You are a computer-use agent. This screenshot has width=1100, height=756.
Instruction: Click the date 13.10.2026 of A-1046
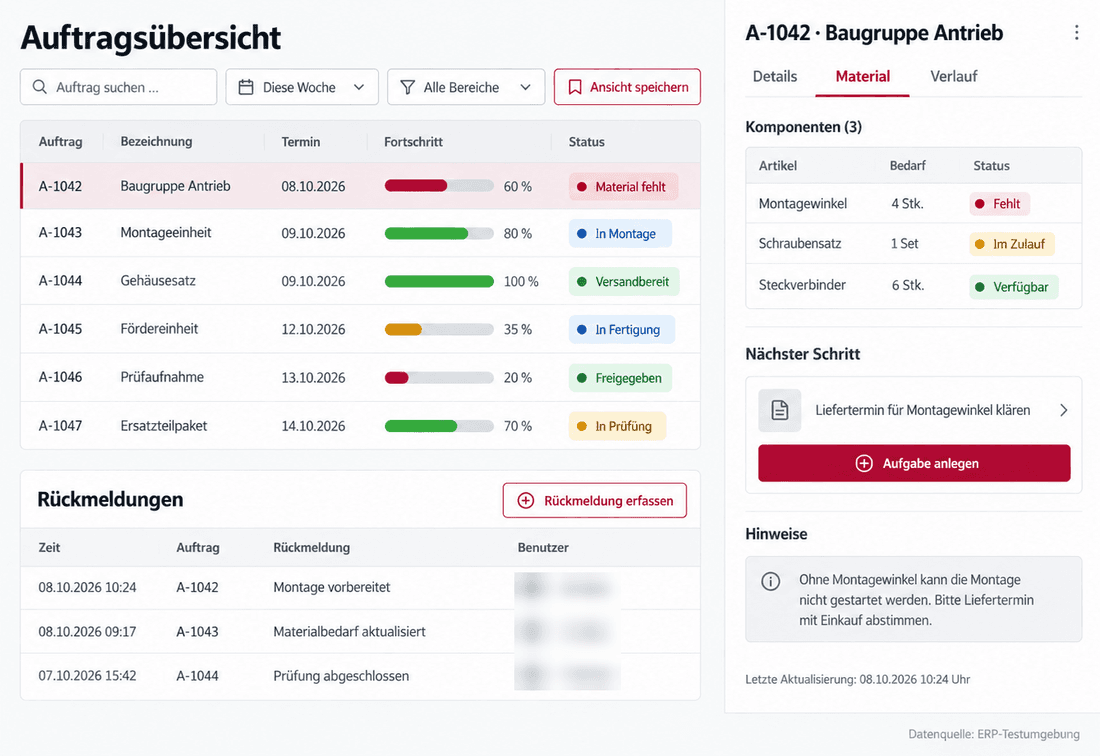(x=313, y=377)
